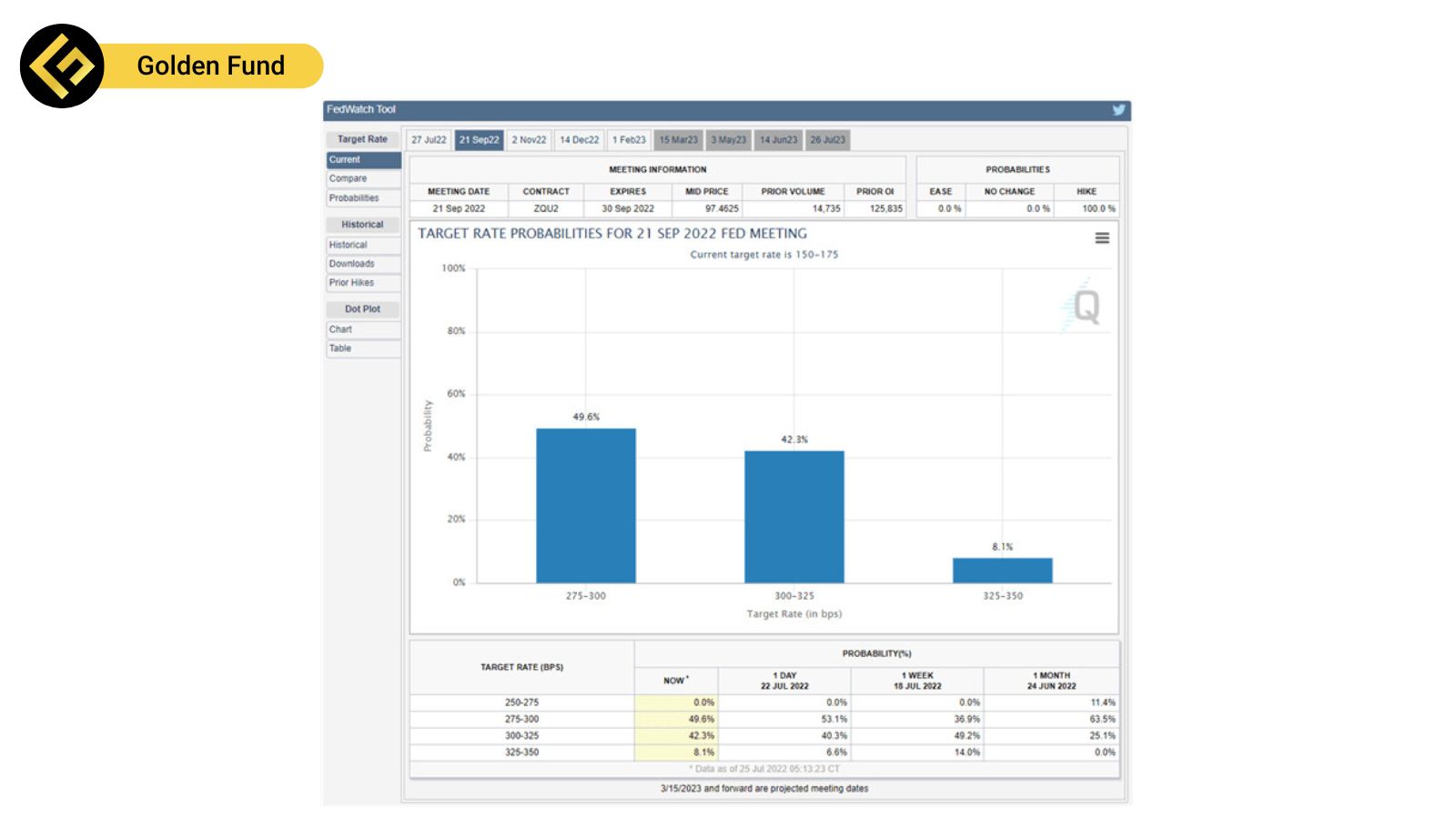Image resolution: width=1456 pixels, height=819 pixels.
Task: Click the FedWatch Tool title text
Action: pyautogui.click(x=361, y=110)
